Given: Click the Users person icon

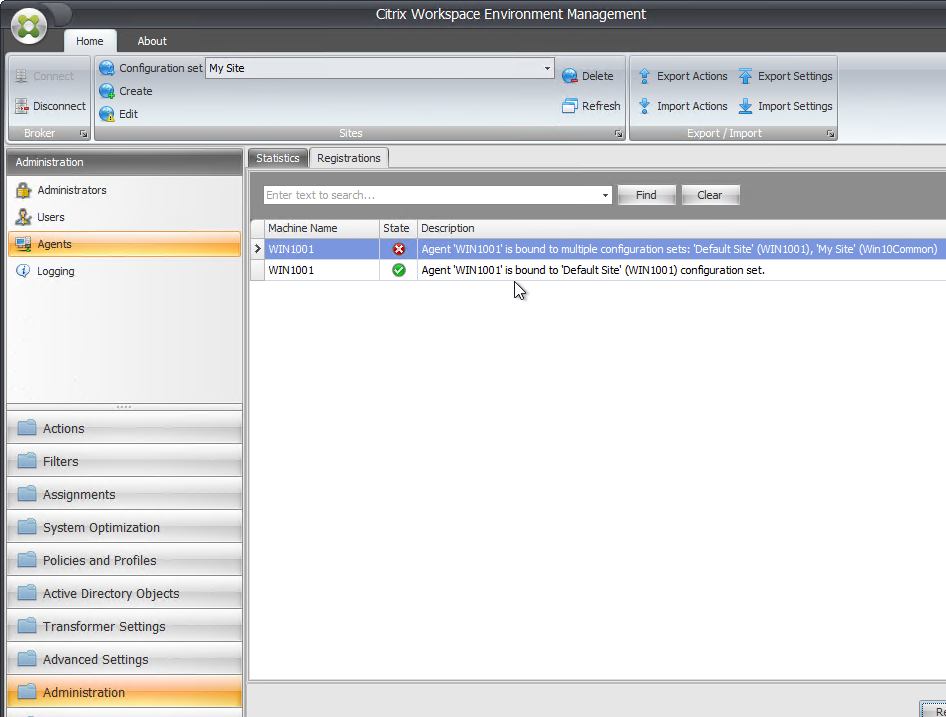Looking at the screenshot, I should tap(24, 217).
